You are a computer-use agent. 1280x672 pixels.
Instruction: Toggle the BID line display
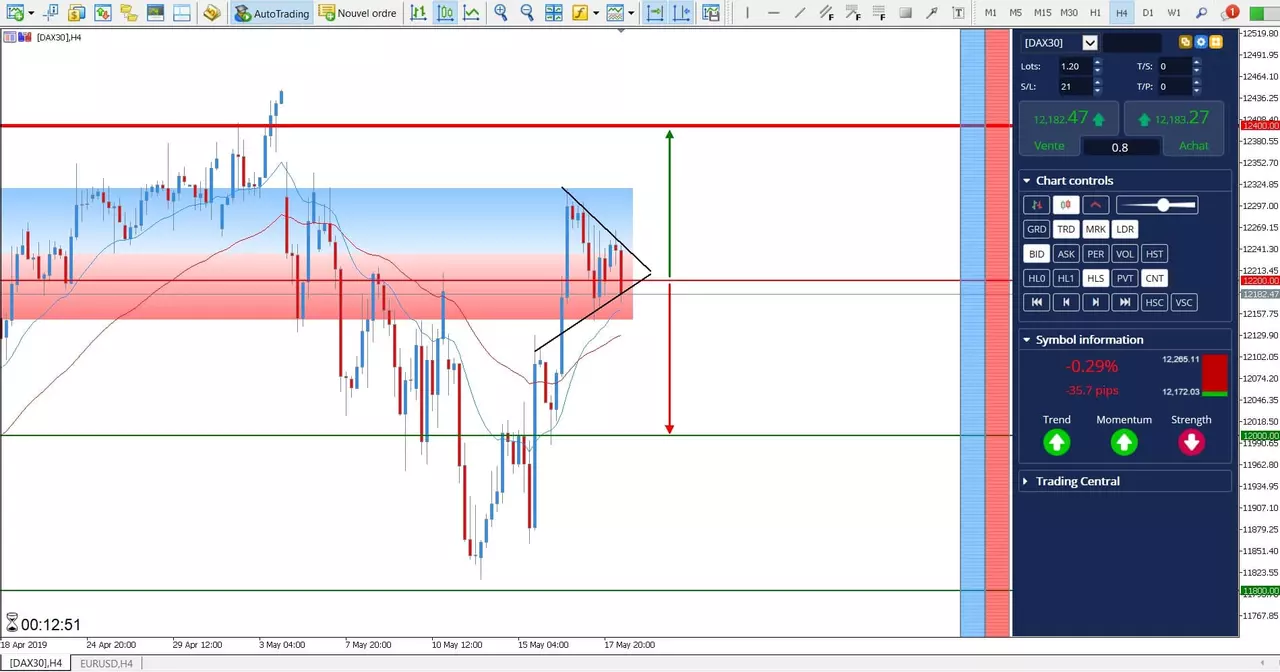point(1037,254)
